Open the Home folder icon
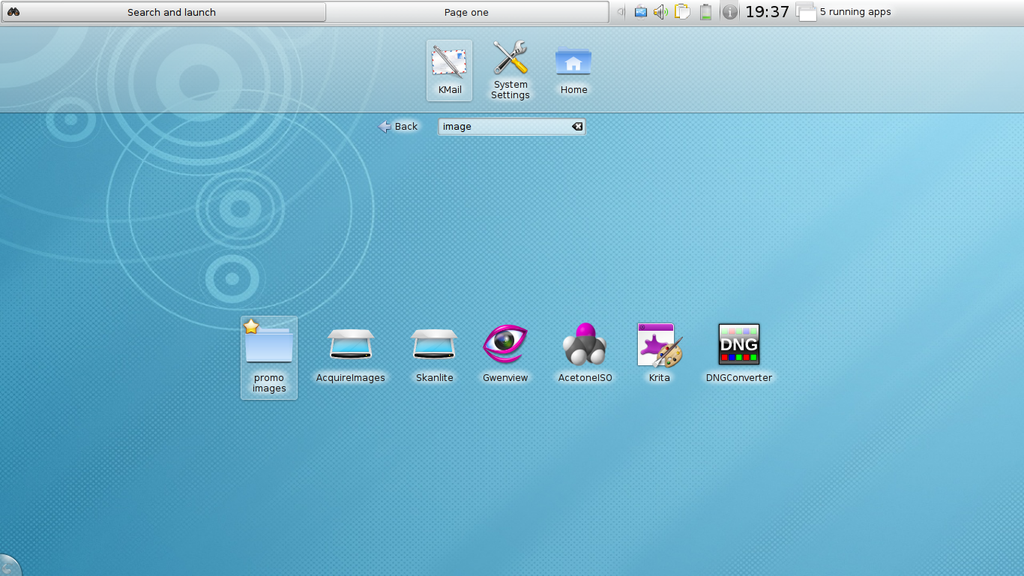 tap(573, 66)
